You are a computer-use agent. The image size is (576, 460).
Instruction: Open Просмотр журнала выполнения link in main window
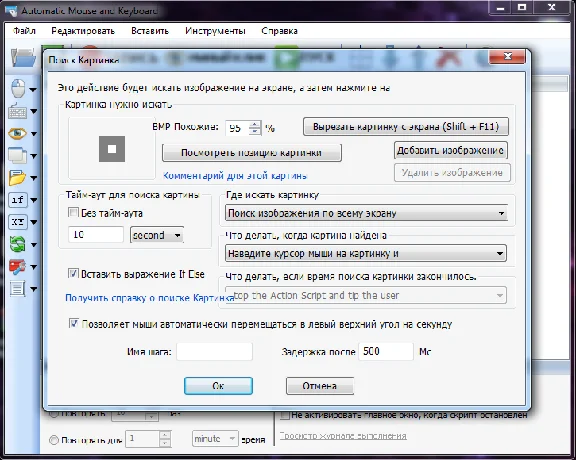[x=343, y=436]
